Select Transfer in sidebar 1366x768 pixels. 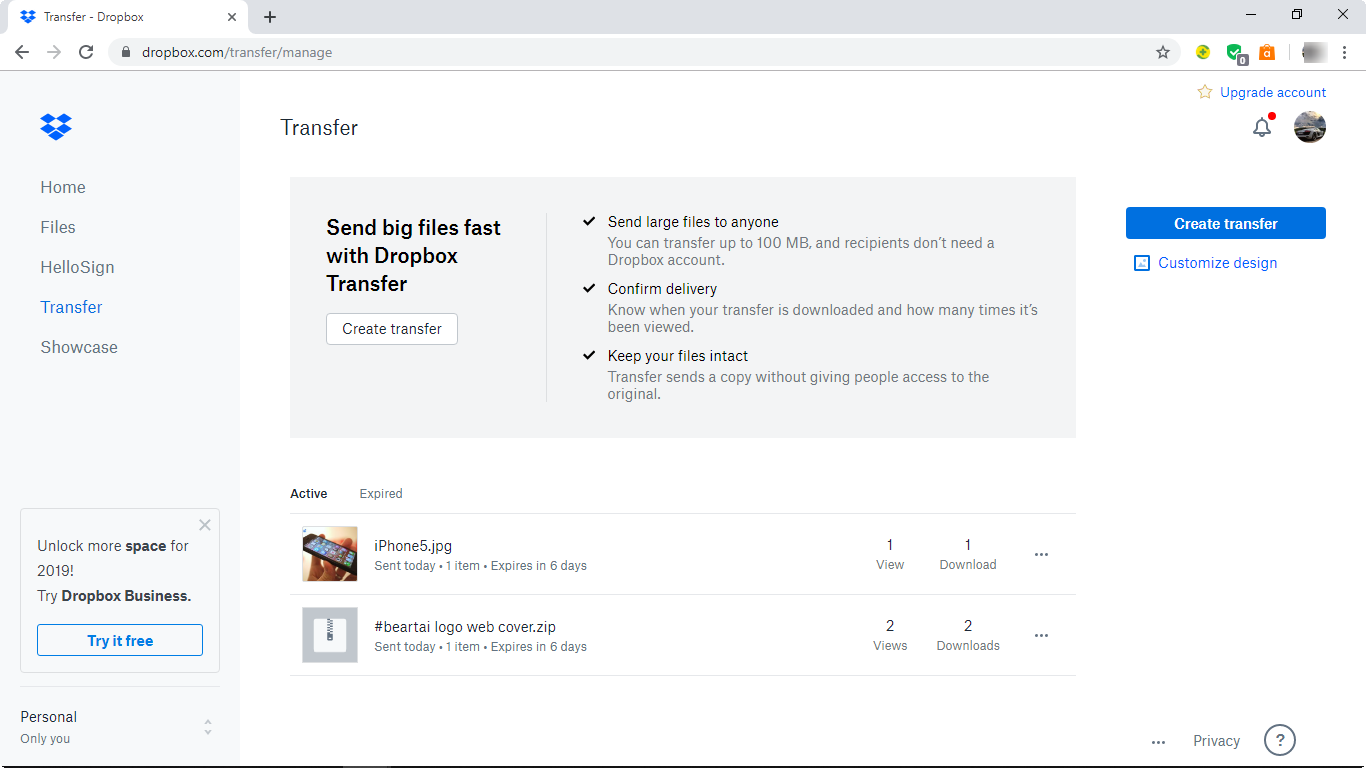(x=71, y=307)
